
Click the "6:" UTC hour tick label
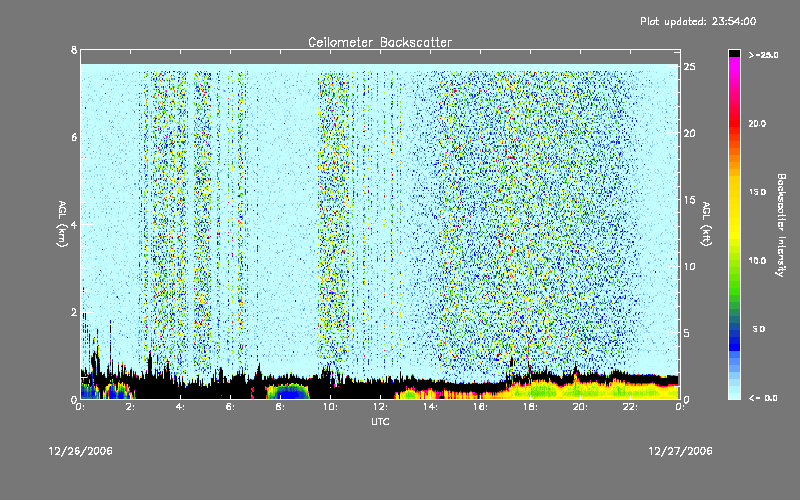(x=231, y=407)
